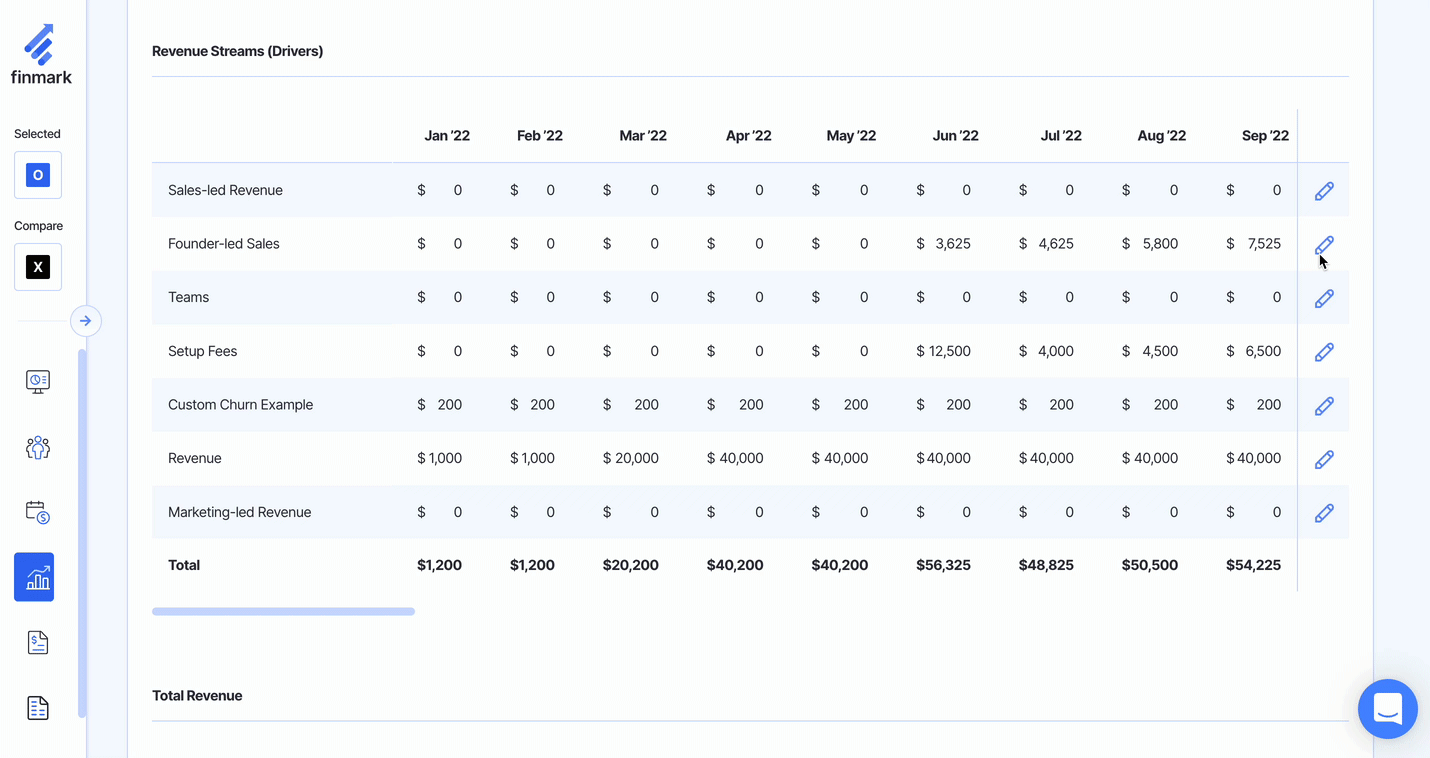This screenshot has height=758, width=1430.
Task: Select the revenue chart icon in sidebar
Action: [34, 577]
